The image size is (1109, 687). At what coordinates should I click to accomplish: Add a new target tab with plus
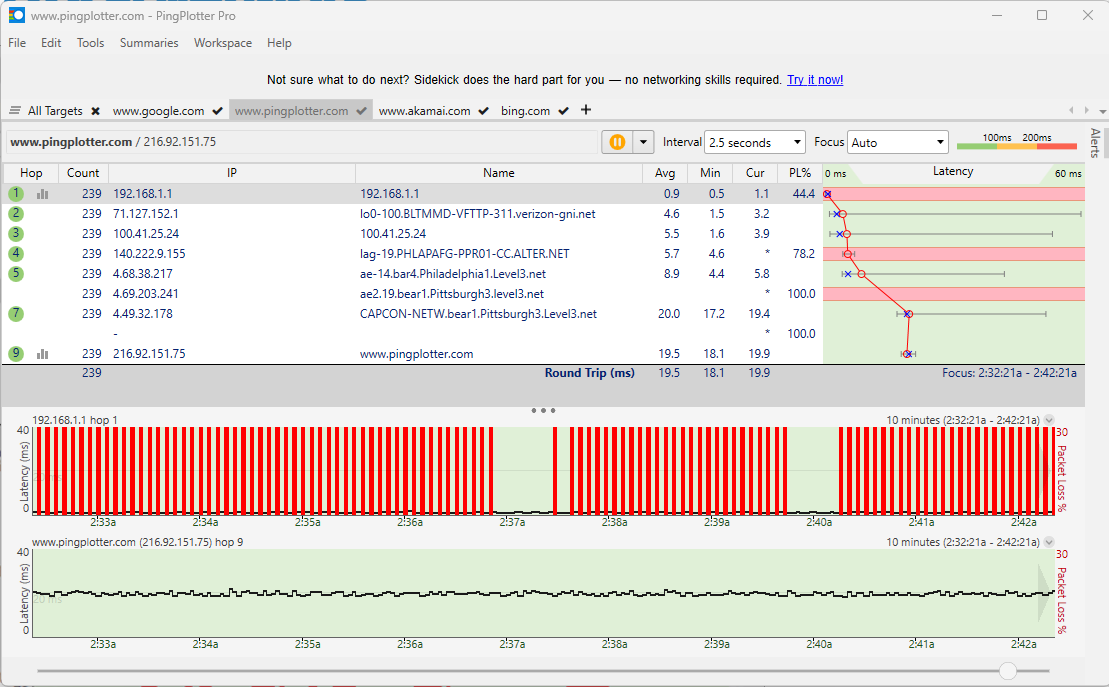[x=586, y=110]
